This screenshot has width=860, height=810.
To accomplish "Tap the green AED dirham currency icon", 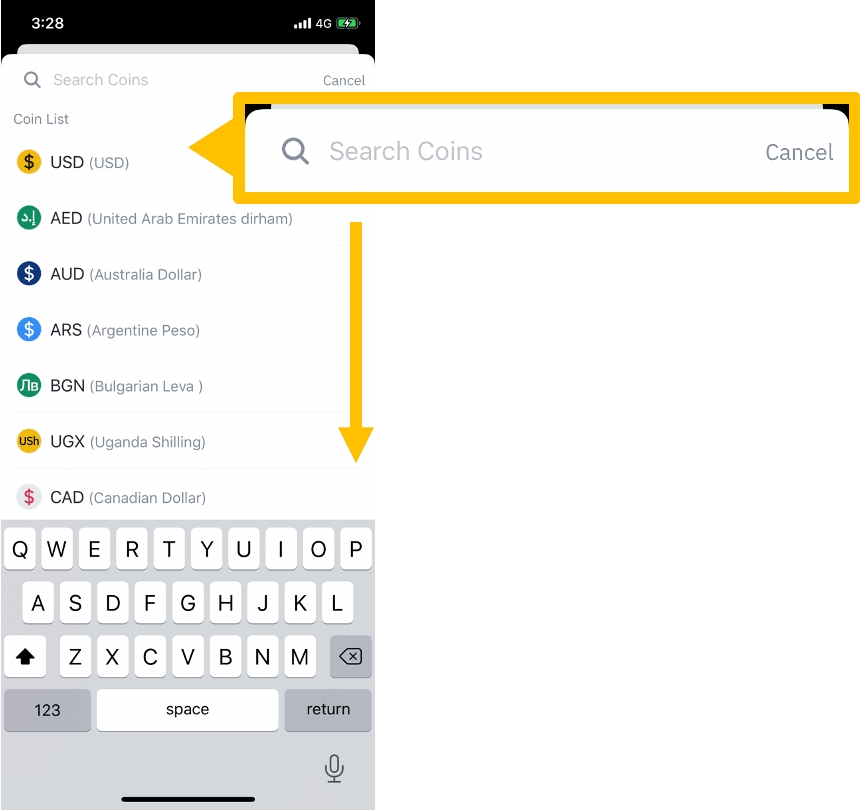I will click(x=29, y=218).
